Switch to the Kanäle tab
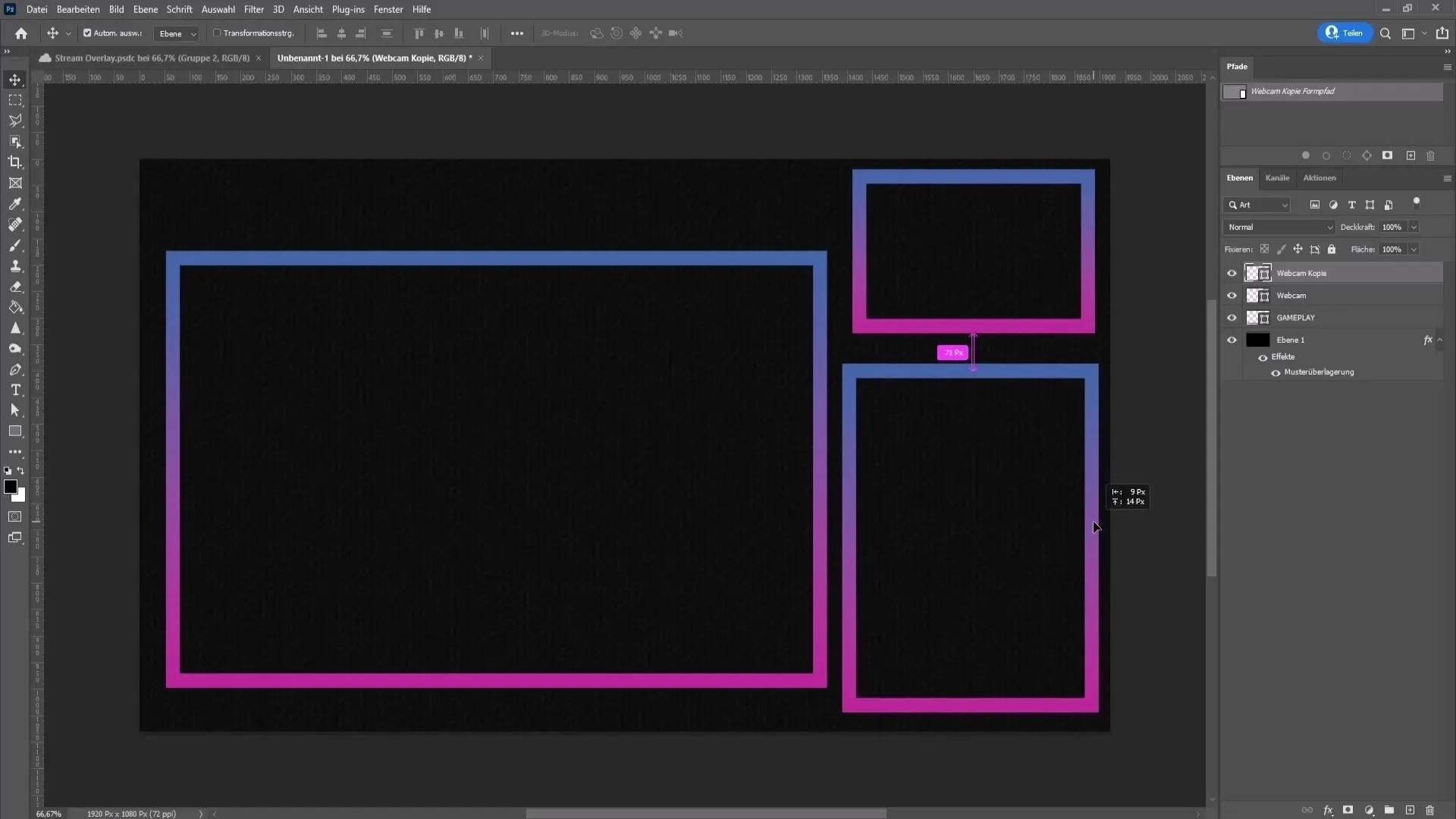 tap(1277, 178)
